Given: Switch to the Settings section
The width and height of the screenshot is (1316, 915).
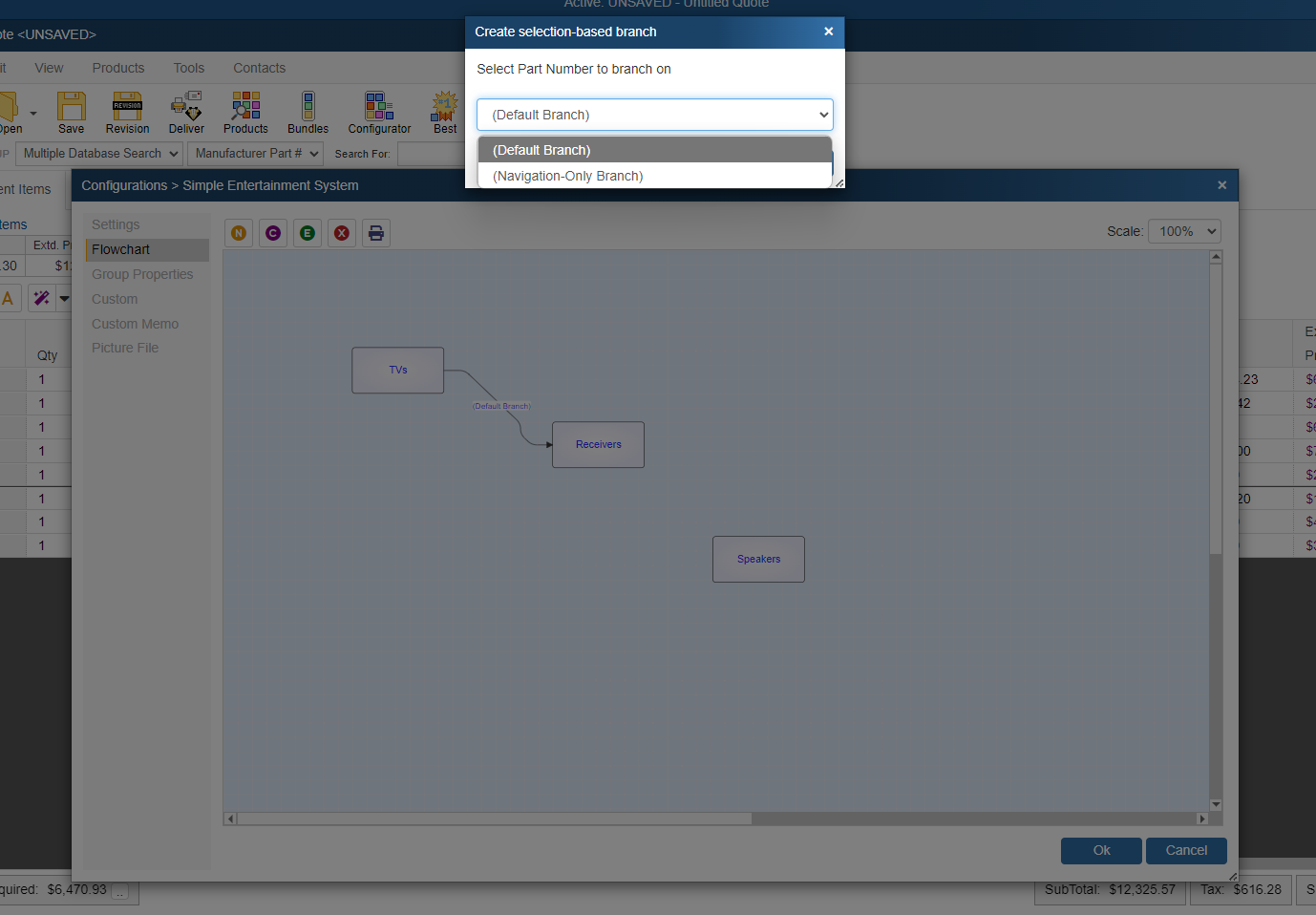Looking at the screenshot, I should pyautogui.click(x=147, y=224).
